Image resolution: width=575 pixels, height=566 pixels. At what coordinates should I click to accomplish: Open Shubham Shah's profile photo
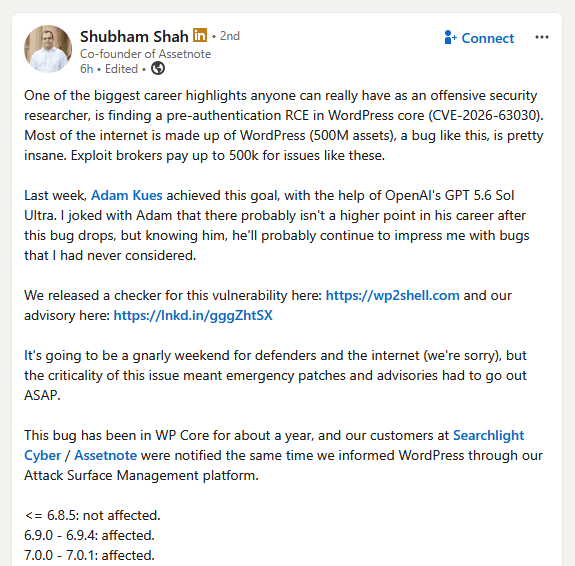tap(48, 49)
